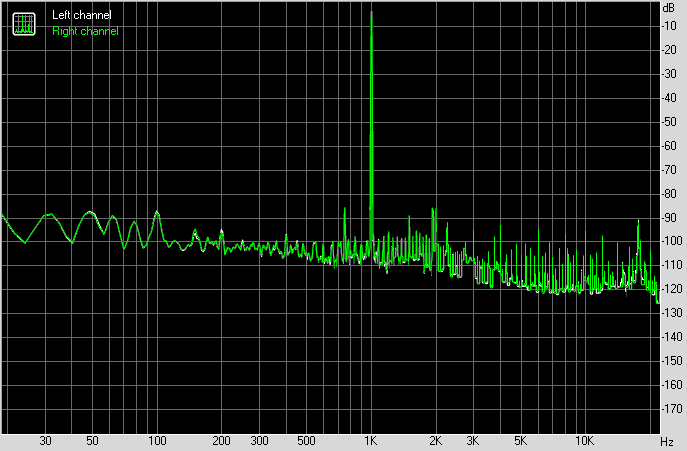The image size is (687, 451).
Task: Click the "-170" dB axis label
Action: 672,409
